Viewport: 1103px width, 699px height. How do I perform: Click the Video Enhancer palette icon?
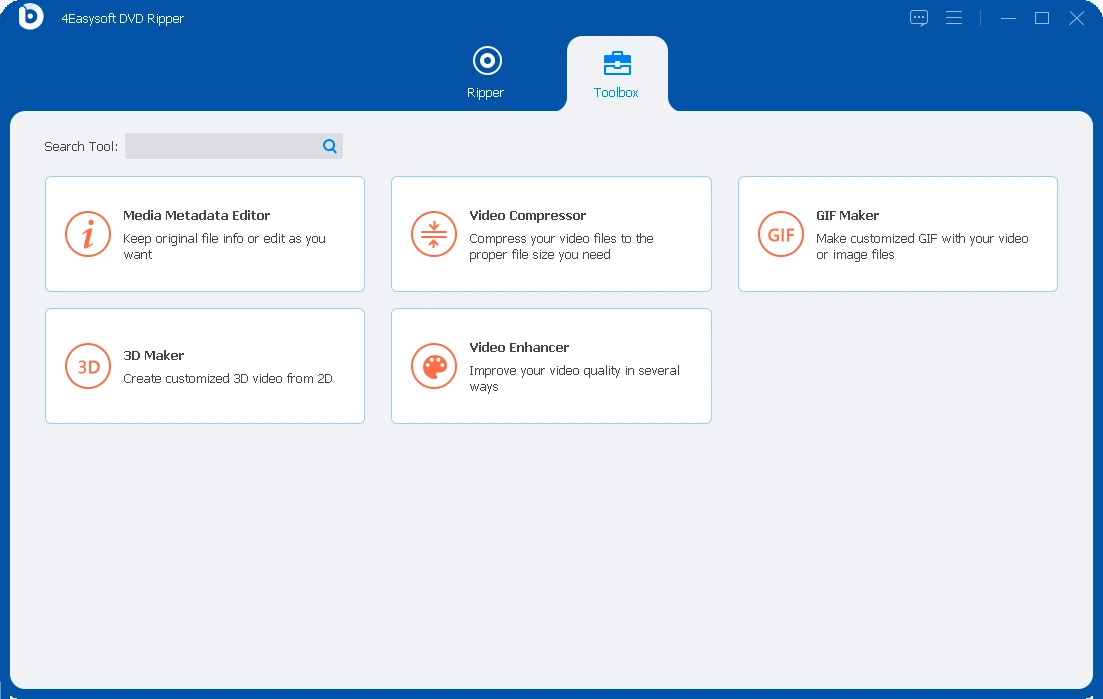click(434, 366)
